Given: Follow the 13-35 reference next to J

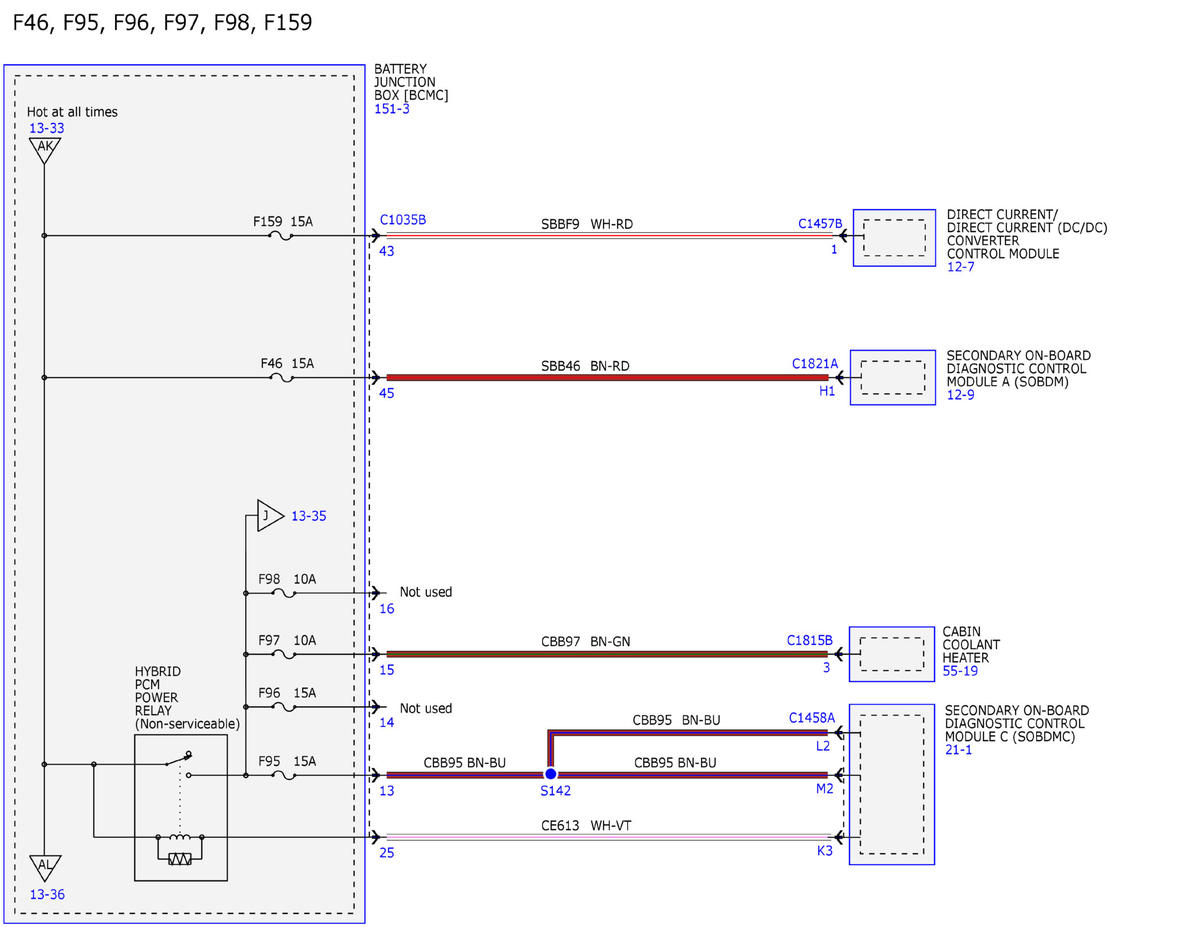Looking at the screenshot, I should pyautogui.click(x=308, y=517).
